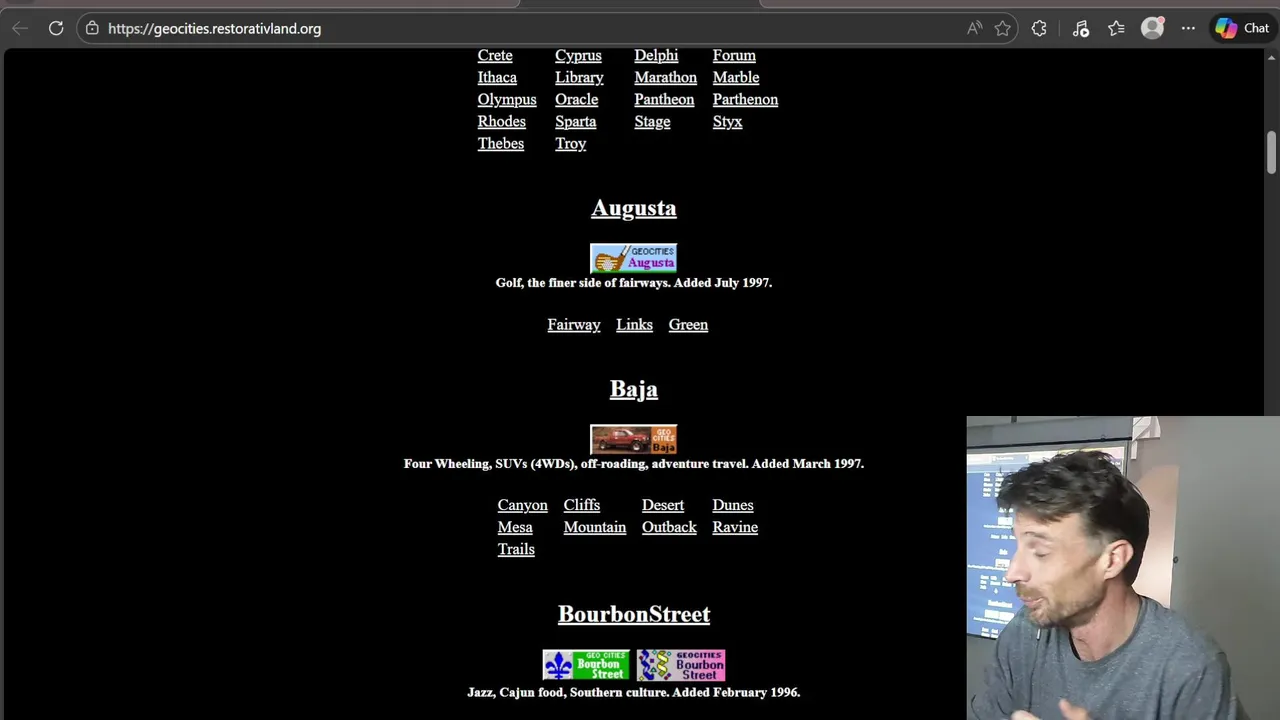Viewport: 1280px width, 720px height.
Task: Click the scrollbar up arrow
Action: (1271, 57)
